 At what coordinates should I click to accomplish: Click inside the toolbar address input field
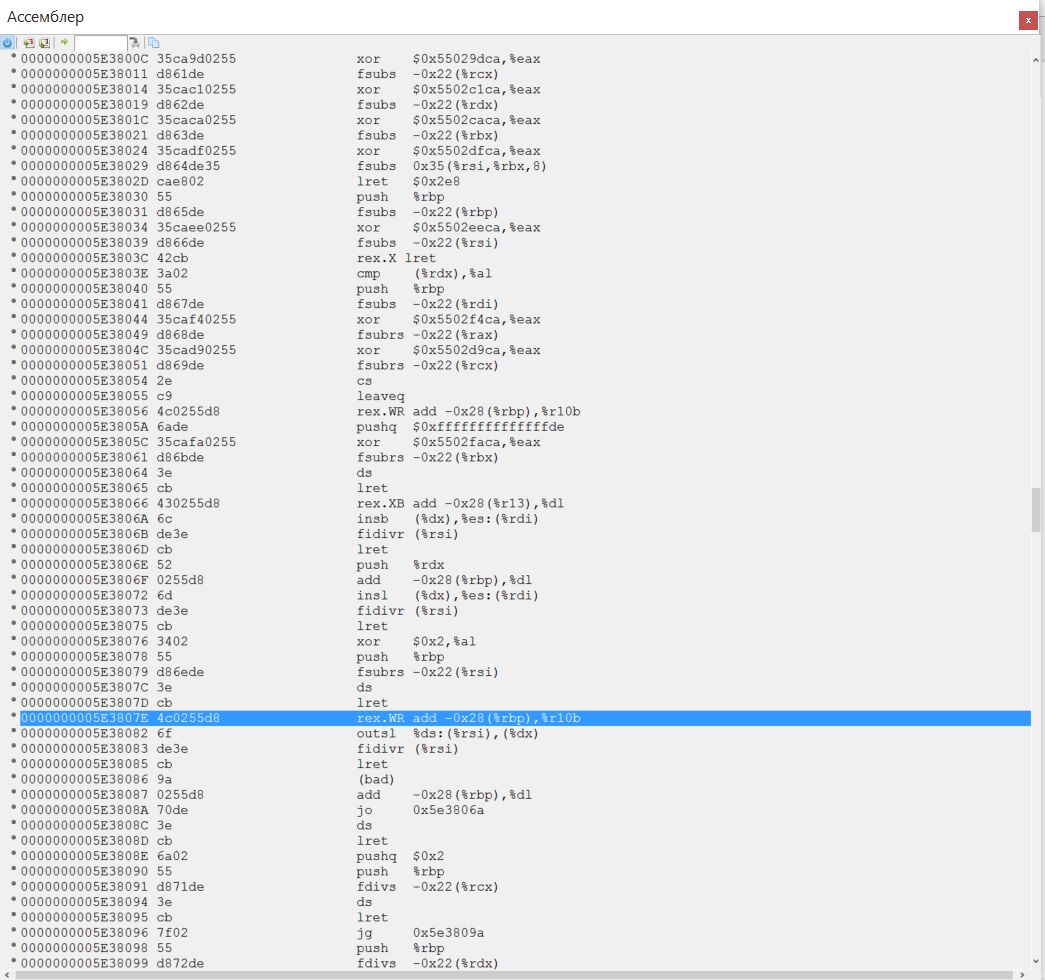[x=100, y=43]
